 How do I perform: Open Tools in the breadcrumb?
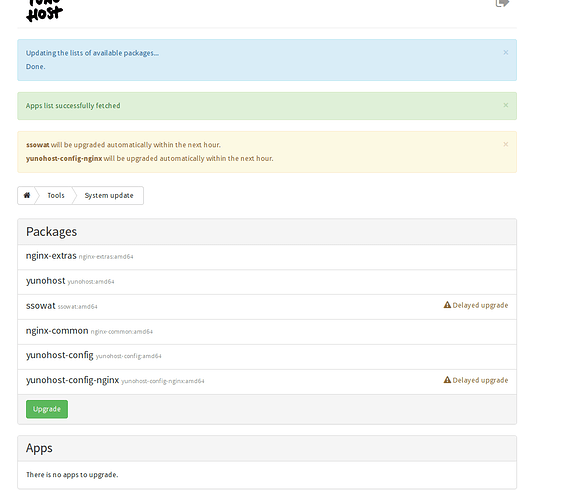[x=56, y=195]
